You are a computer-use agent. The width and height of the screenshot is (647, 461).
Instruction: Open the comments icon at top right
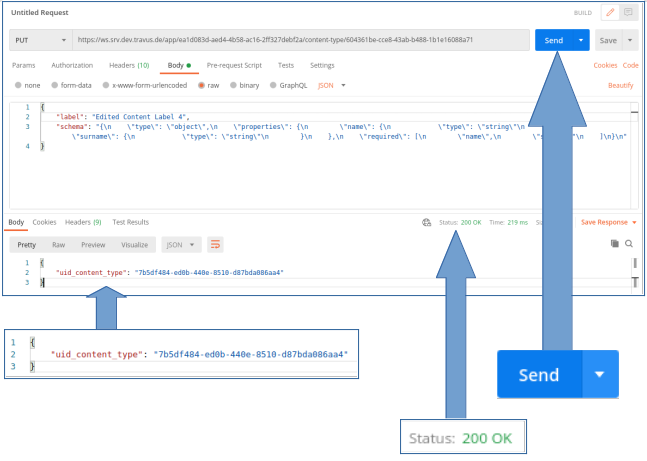click(x=629, y=12)
